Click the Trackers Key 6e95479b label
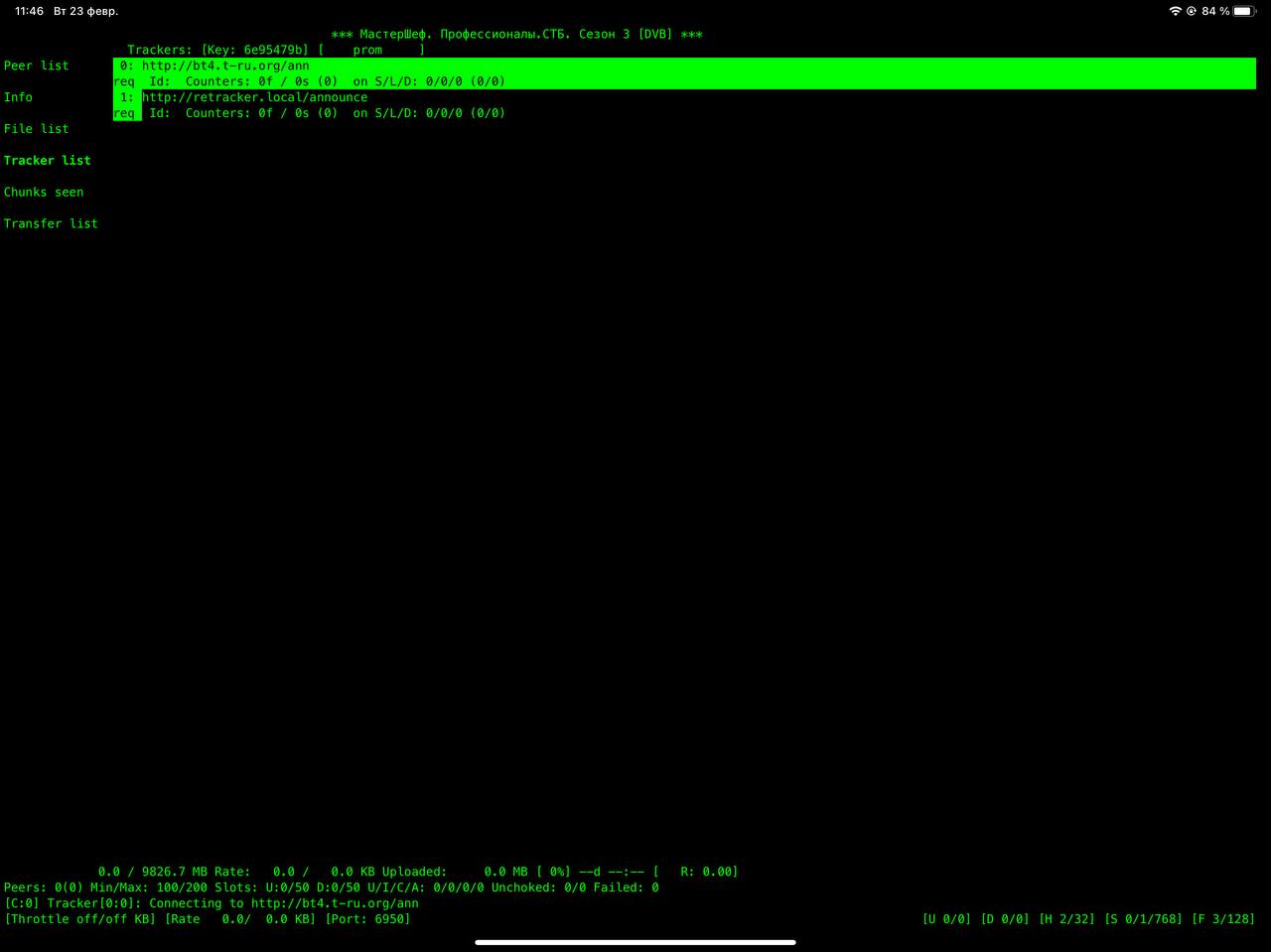Screen dimensions: 1271x952 (217, 50)
